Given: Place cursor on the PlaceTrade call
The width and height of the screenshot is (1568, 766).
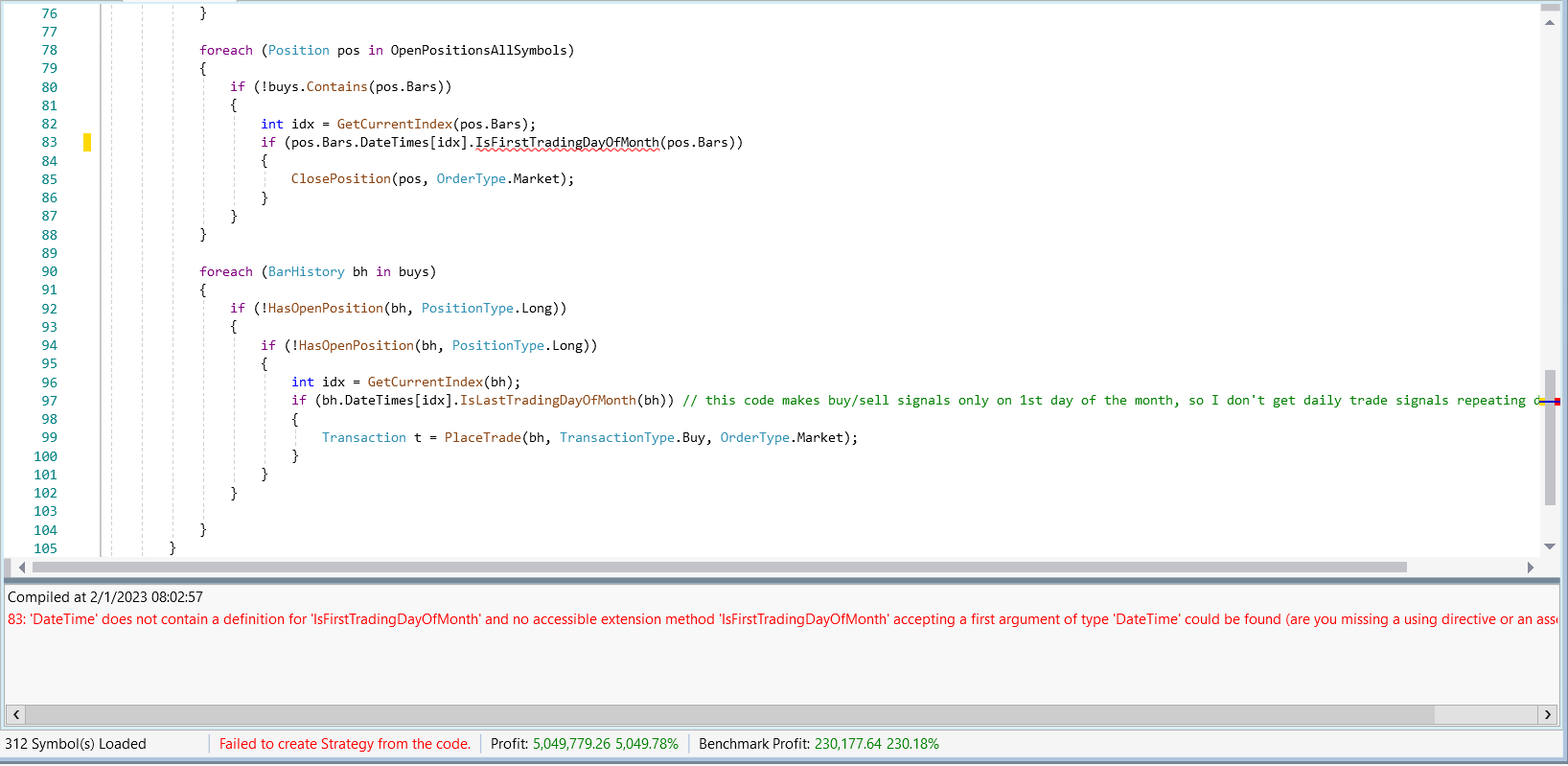Looking at the screenshot, I should [482, 438].
